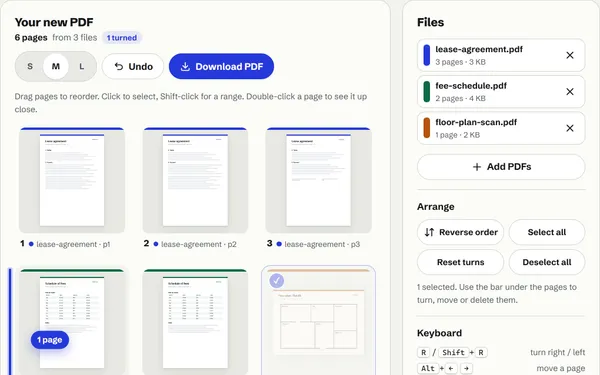The width and height of the screenshot is (600, 375).
Task: Remove fee-schedule.pdf with its X icon
Action: pyautogui.click(x=569, y=92)
